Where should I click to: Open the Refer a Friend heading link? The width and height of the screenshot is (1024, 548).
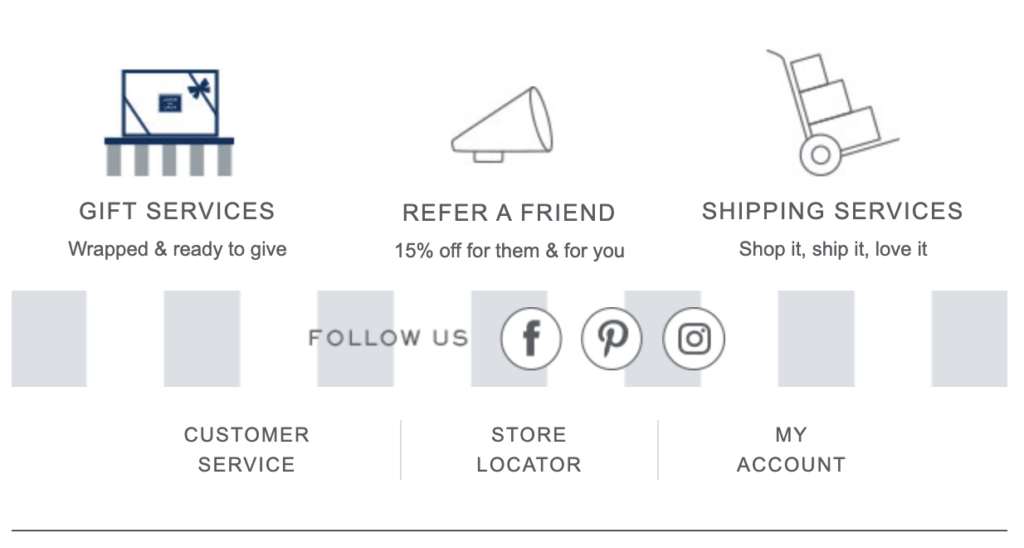508,213
